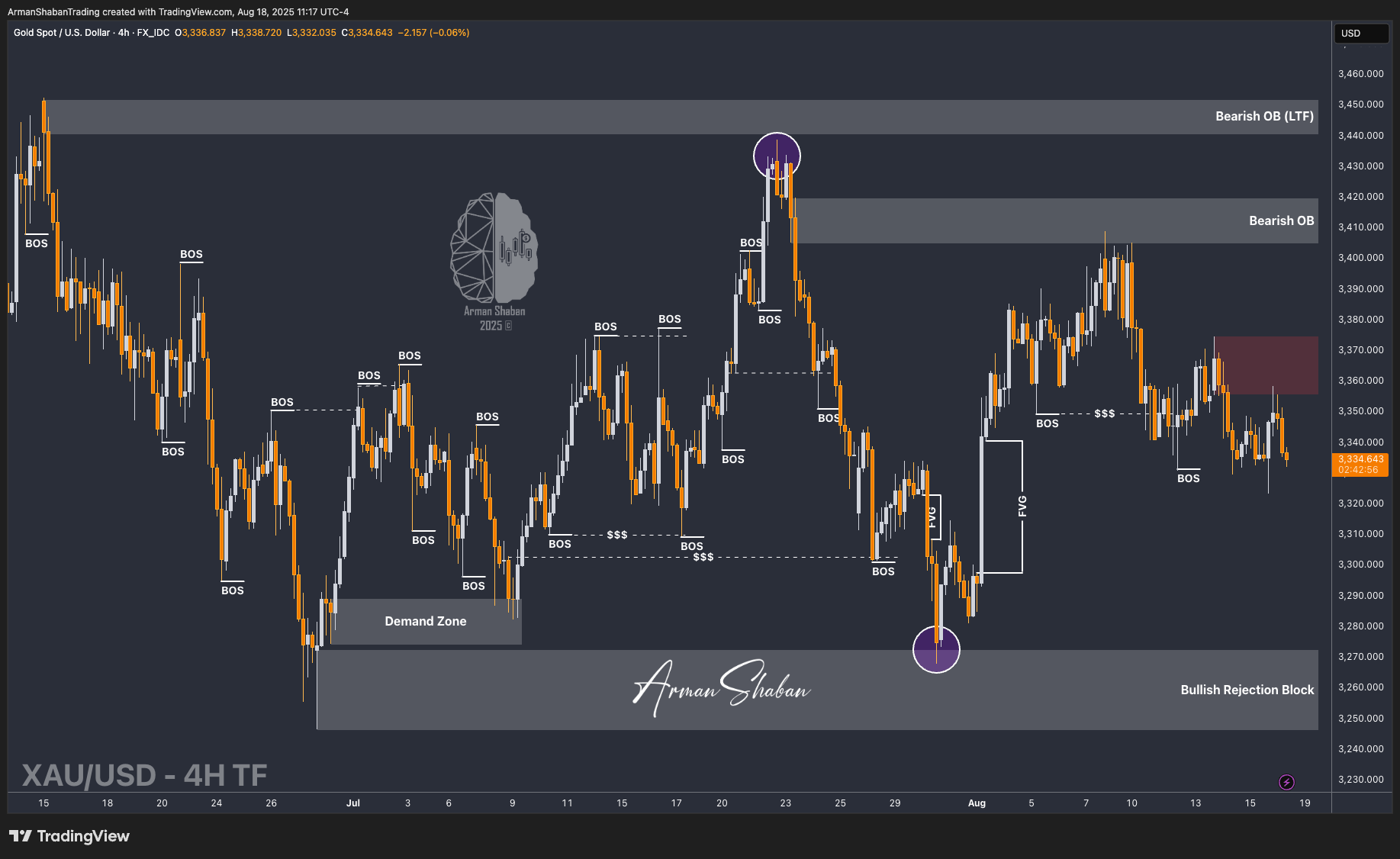Viewport: 1400px width, 859px height.
Task: Click price axis label 3,350.000
Action: click(1360, 411)
